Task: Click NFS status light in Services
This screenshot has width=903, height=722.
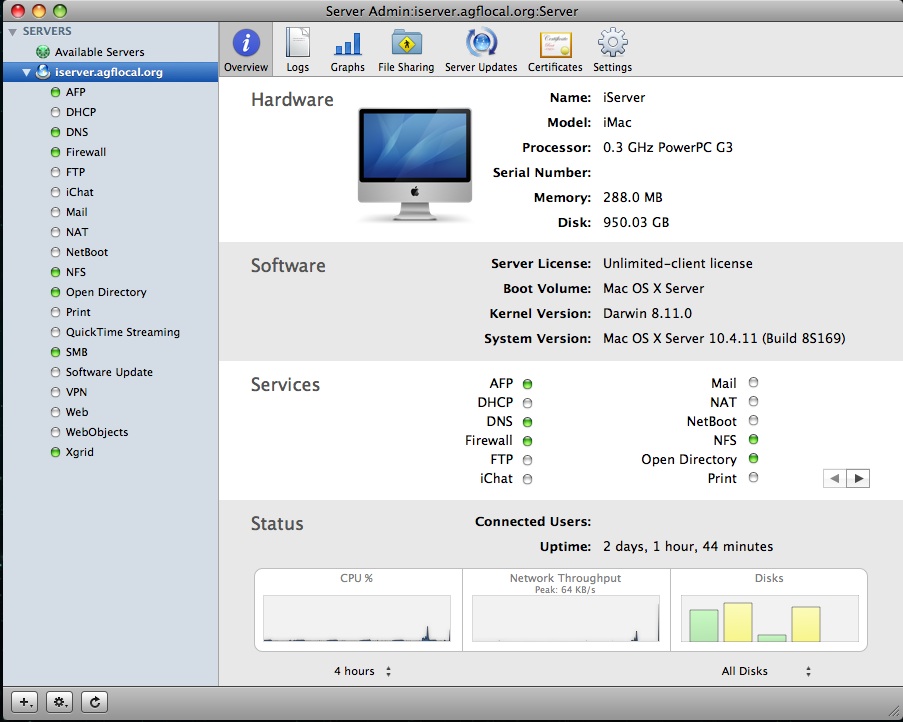Action: 753,439
